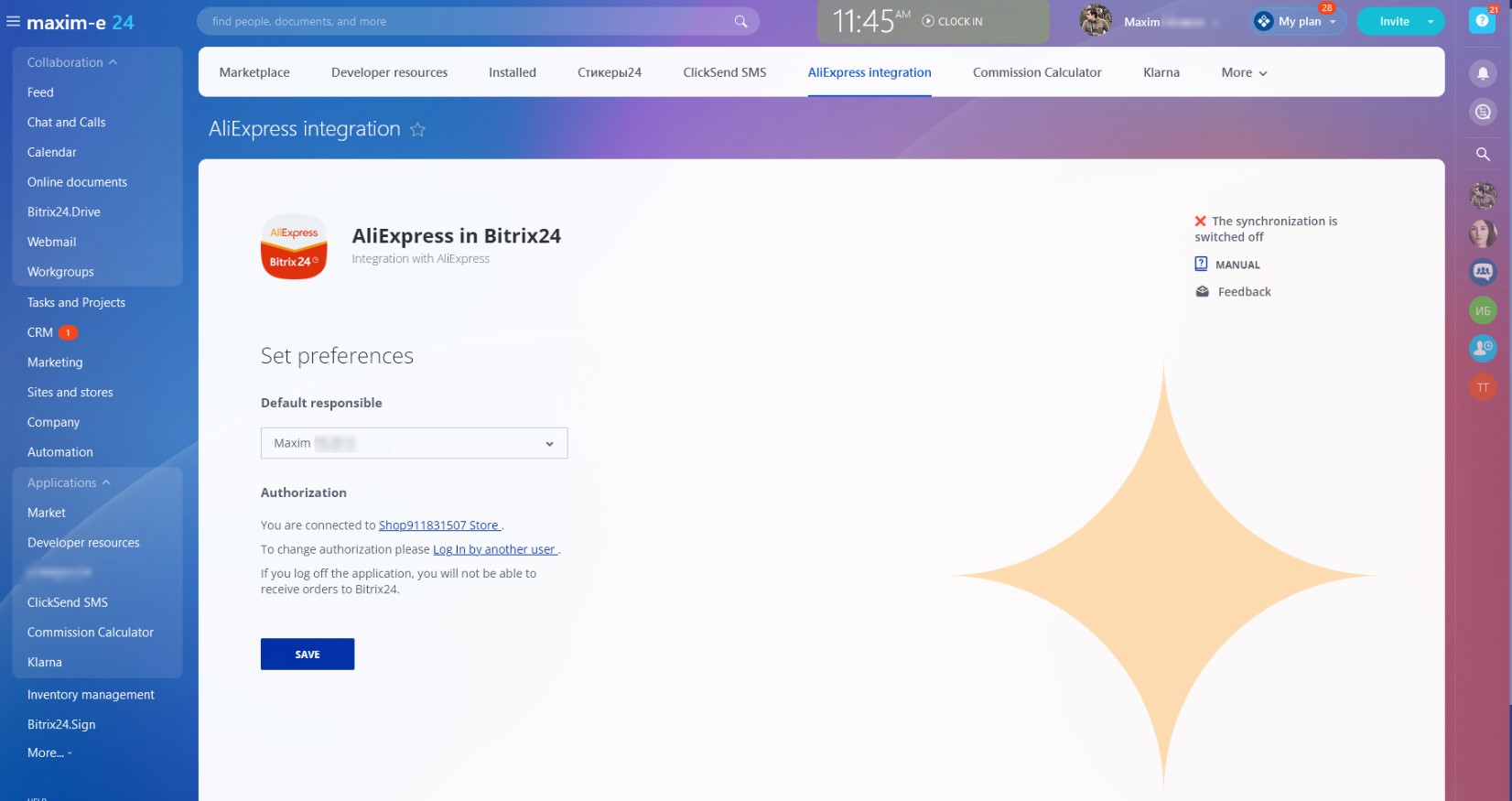Open the green ИБ avatar

pos(1483,310)
